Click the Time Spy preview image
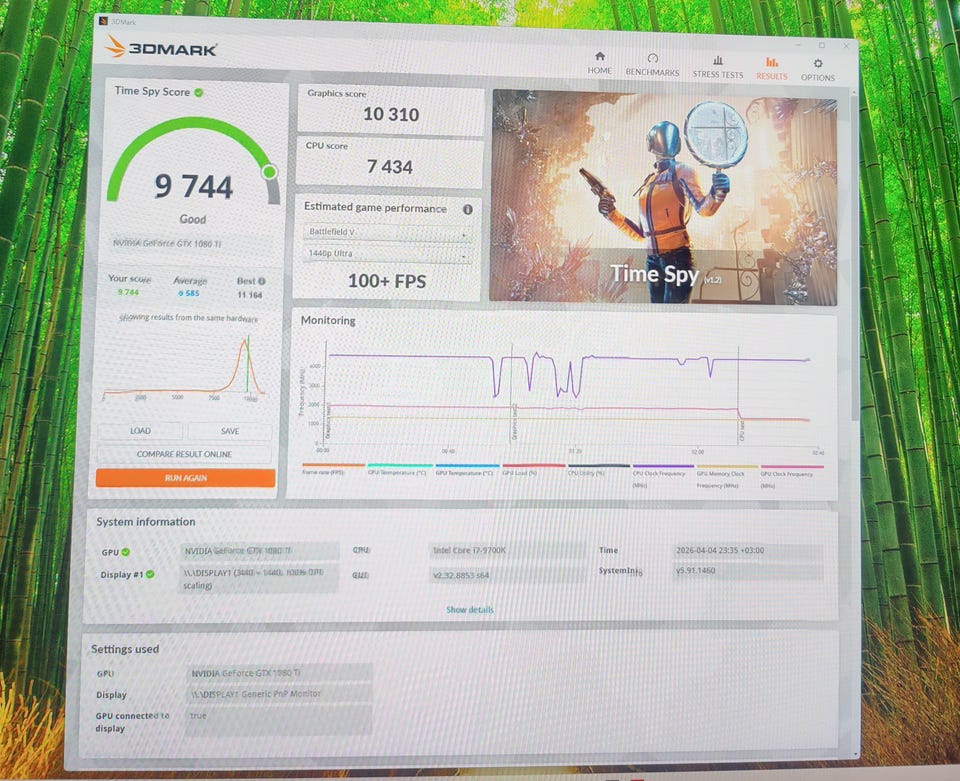 pyautogui.click(x=664, y=197)
